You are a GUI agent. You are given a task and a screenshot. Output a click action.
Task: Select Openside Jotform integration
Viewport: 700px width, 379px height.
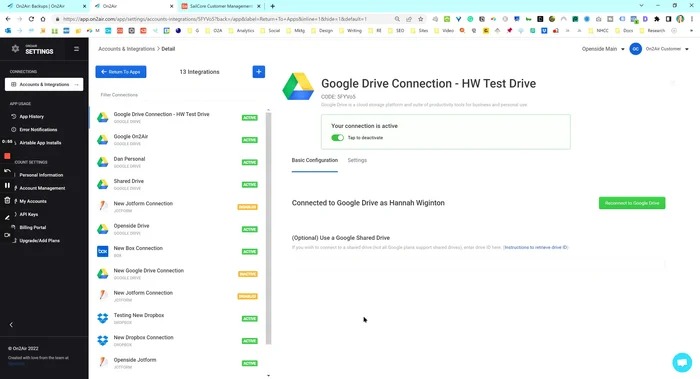click(x=178, y=363)
